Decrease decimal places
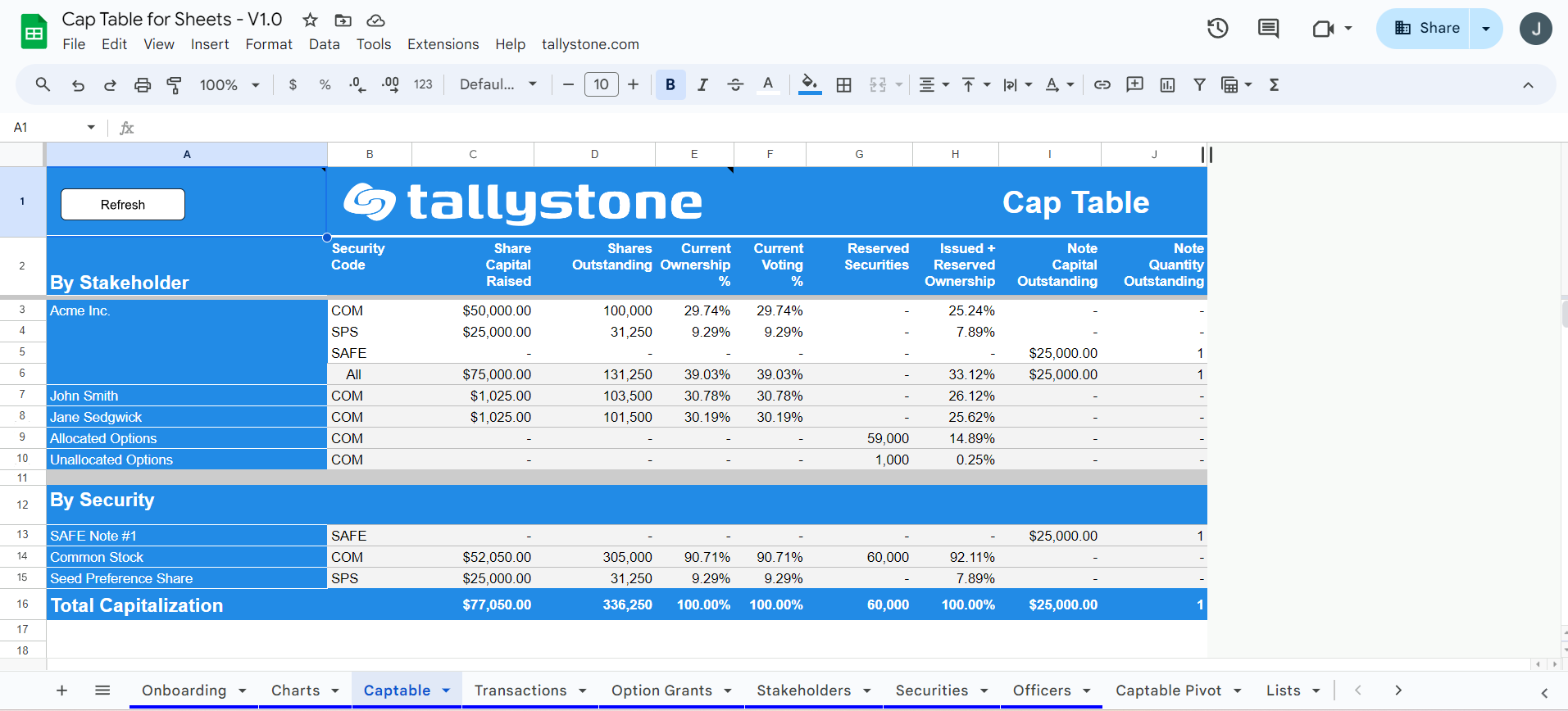The image size is (1568, 711). pyautogui.click(x=357, y=84)
